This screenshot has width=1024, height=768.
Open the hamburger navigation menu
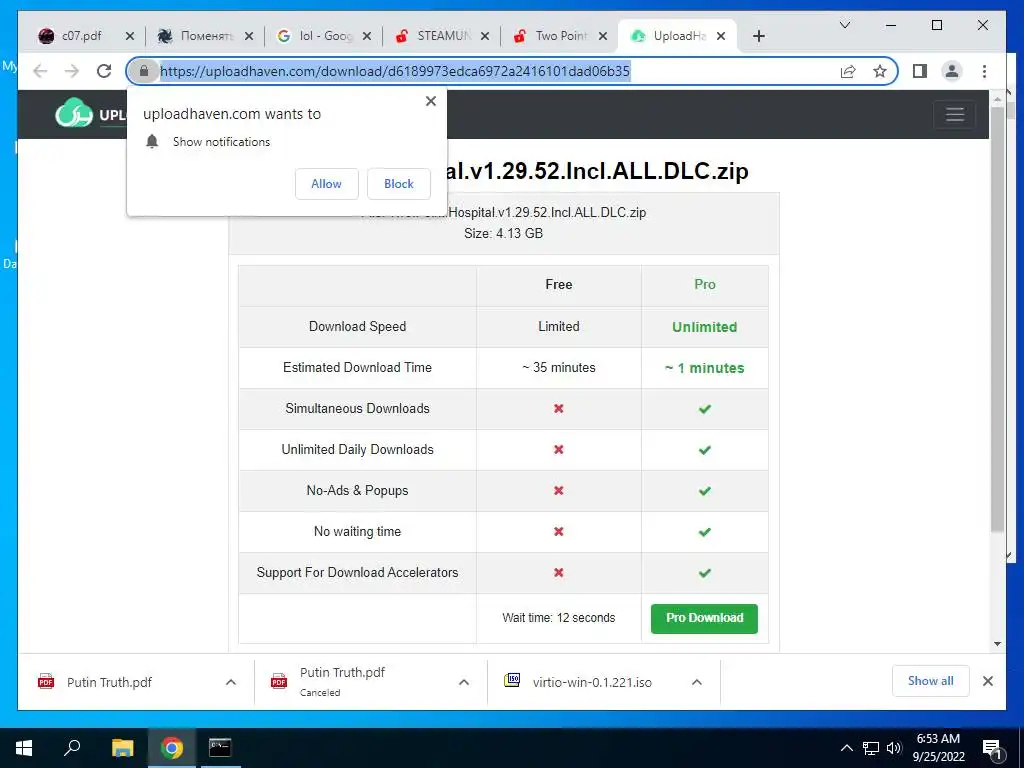(954, 114)
